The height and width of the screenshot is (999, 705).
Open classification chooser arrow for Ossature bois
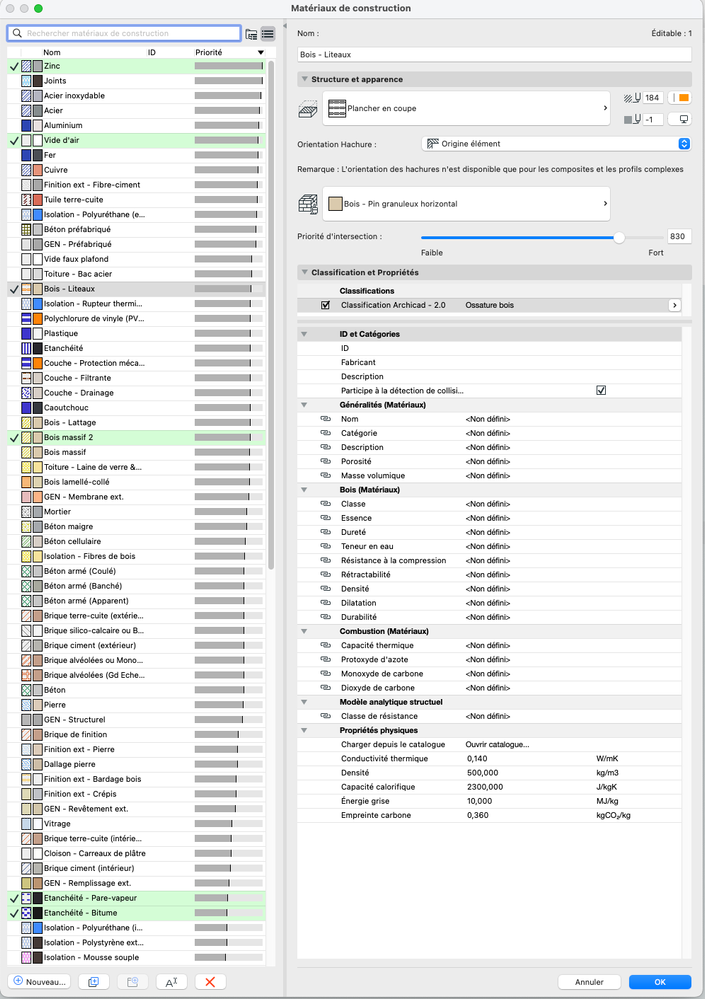pyautogui.click(x=674, y=305)
